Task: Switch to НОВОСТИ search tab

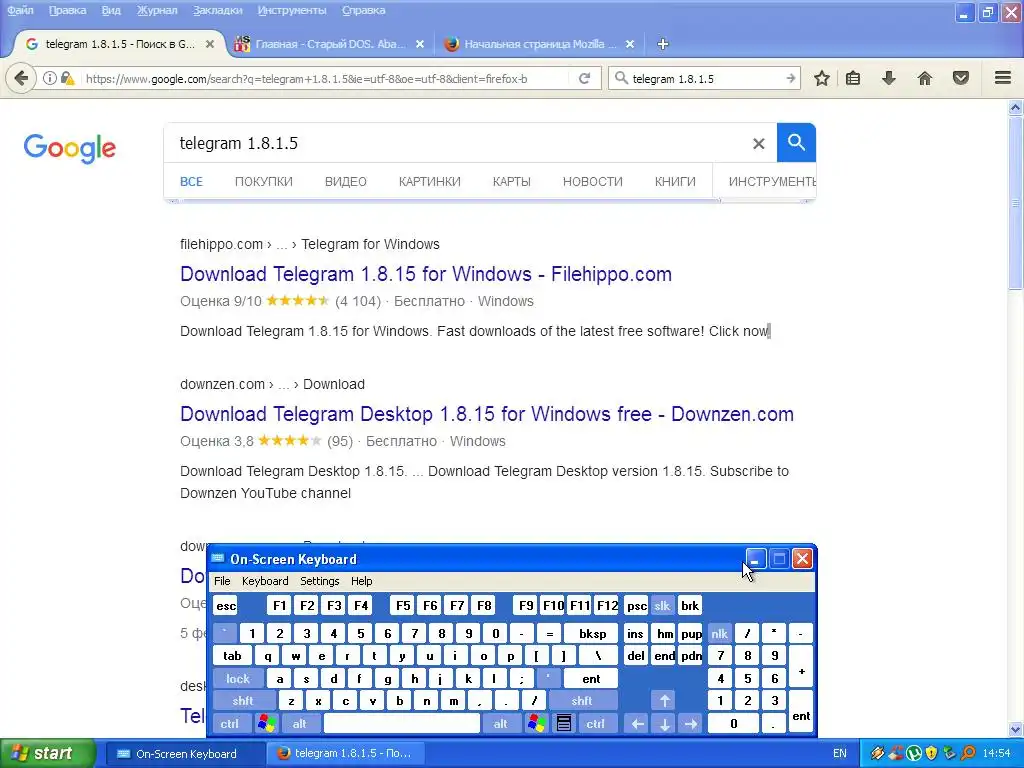Action: (x=592, y=182)
